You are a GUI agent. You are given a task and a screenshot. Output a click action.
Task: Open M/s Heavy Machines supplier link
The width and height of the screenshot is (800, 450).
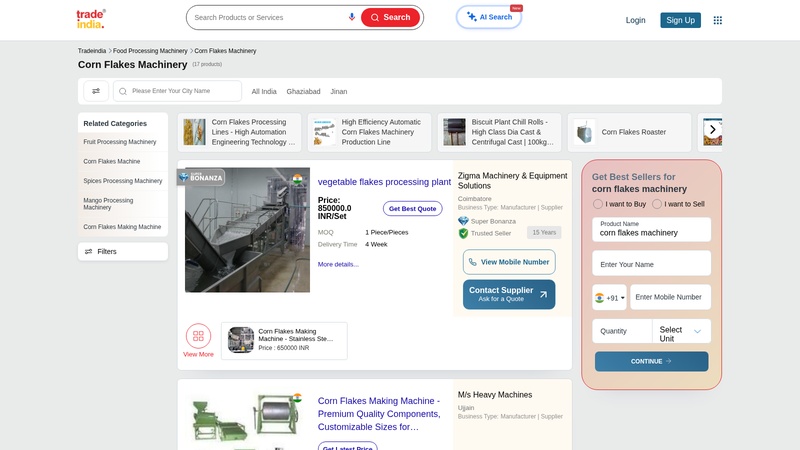(x=495, y=395)
